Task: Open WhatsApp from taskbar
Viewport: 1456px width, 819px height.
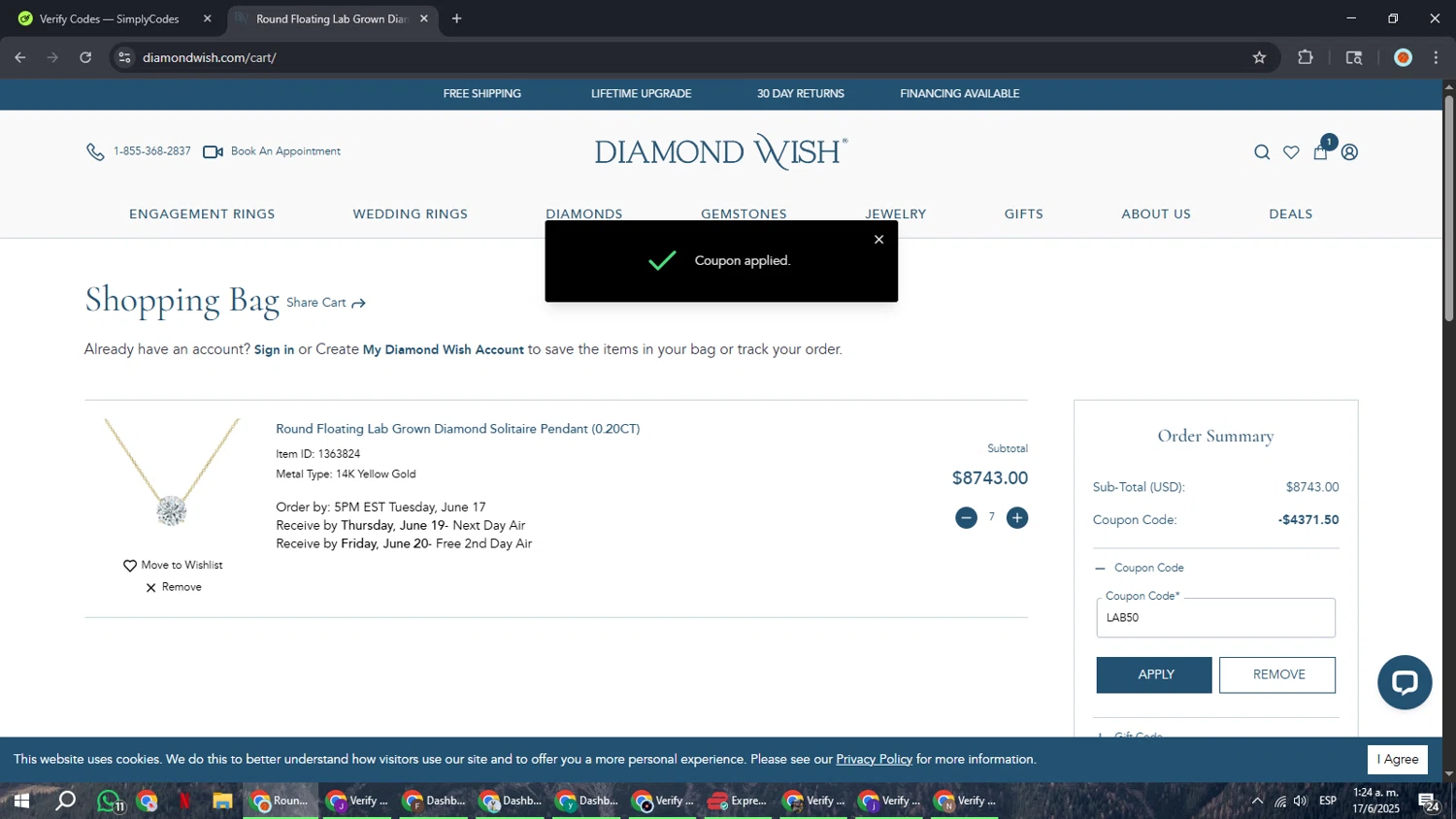Action: coord(110,802)
